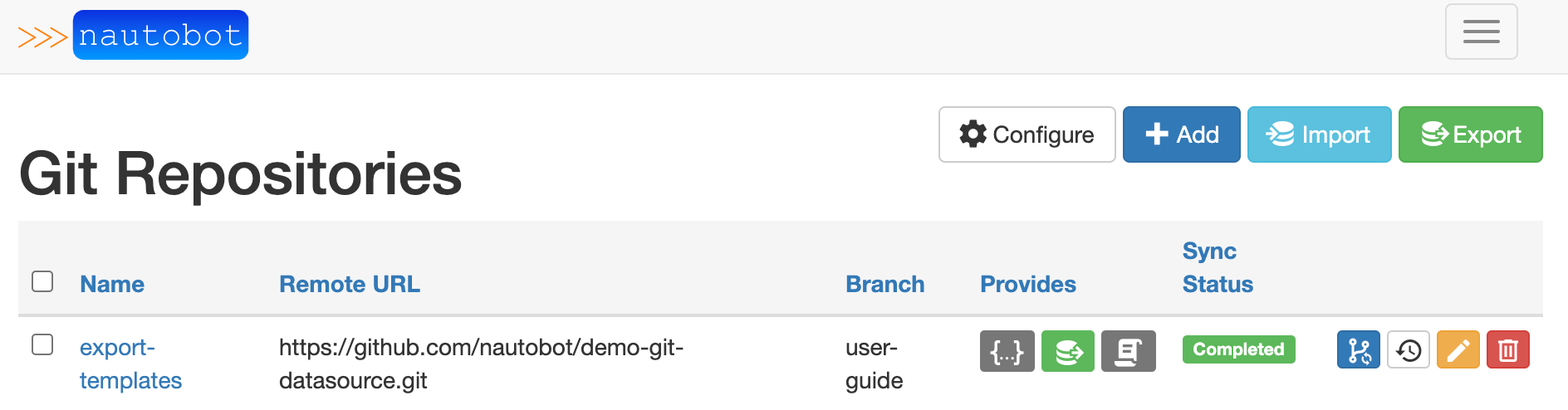Delete the export-templates repository

click(1507, 349)
